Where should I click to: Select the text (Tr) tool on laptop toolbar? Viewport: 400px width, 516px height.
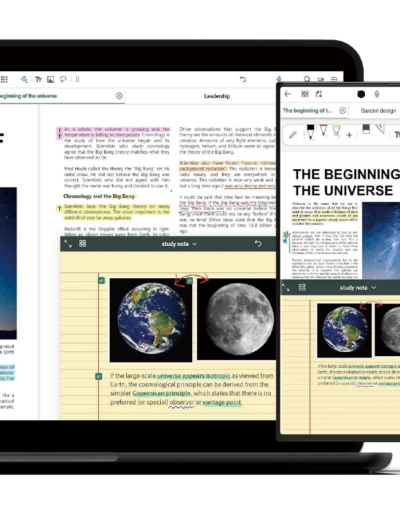pos(38,79)
